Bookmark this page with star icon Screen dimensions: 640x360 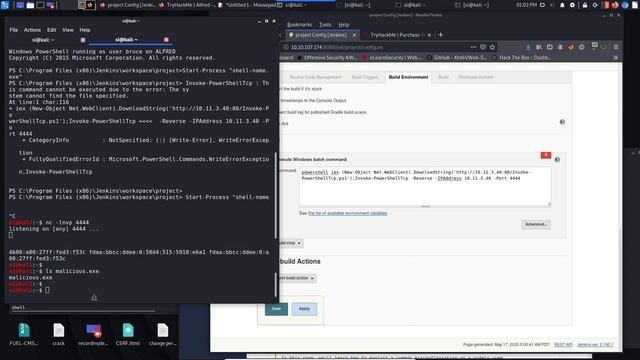point(492,47)
